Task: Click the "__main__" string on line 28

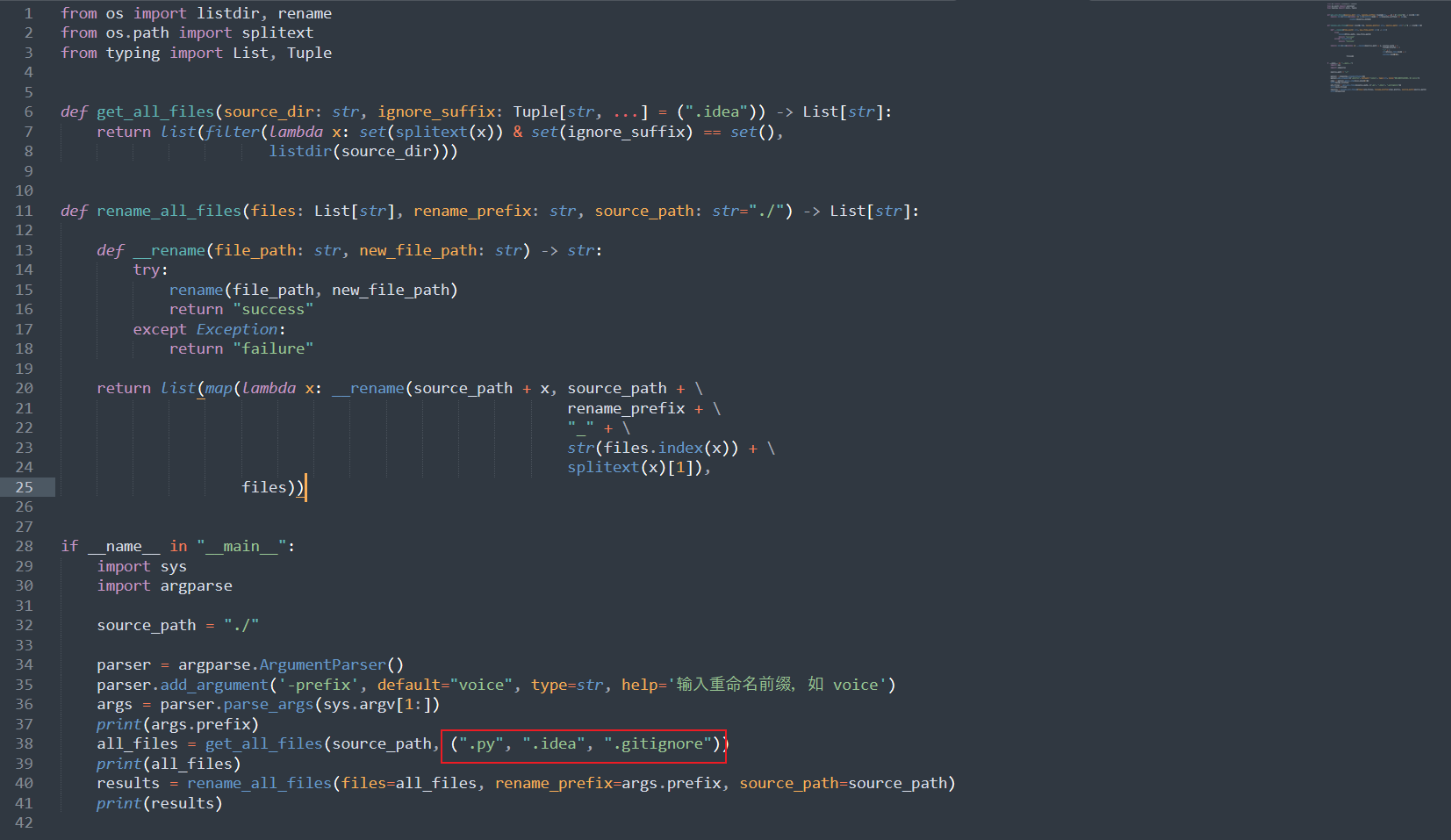Action: pos(241,546)
